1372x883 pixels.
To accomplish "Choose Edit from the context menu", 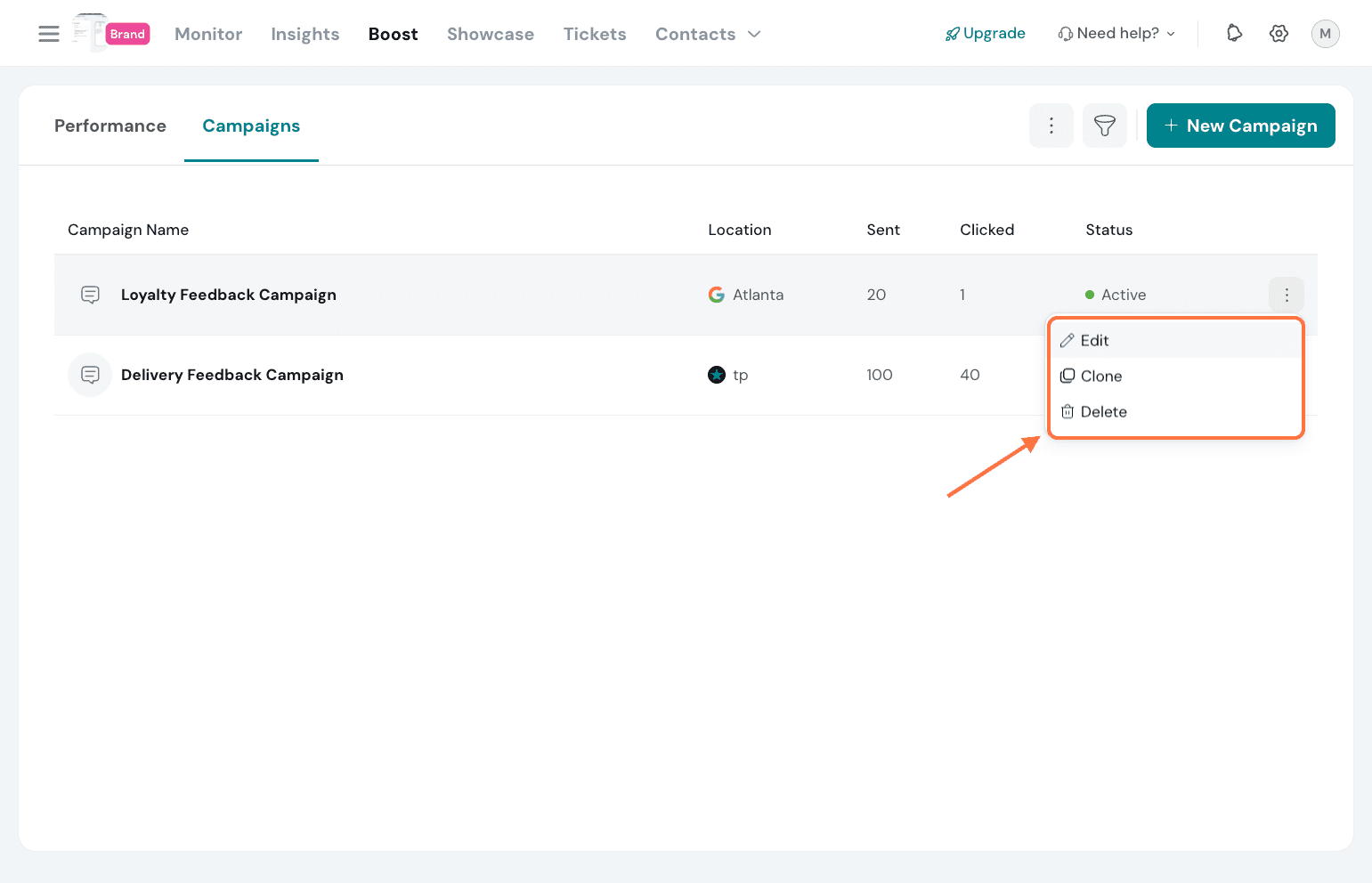I will point(1094,340).
